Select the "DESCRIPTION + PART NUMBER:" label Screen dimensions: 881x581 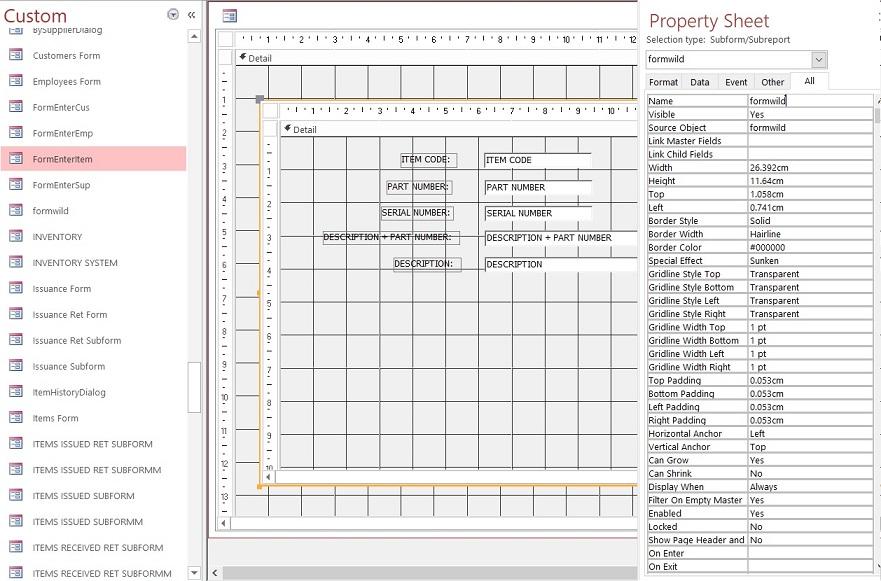click(391, 237)
